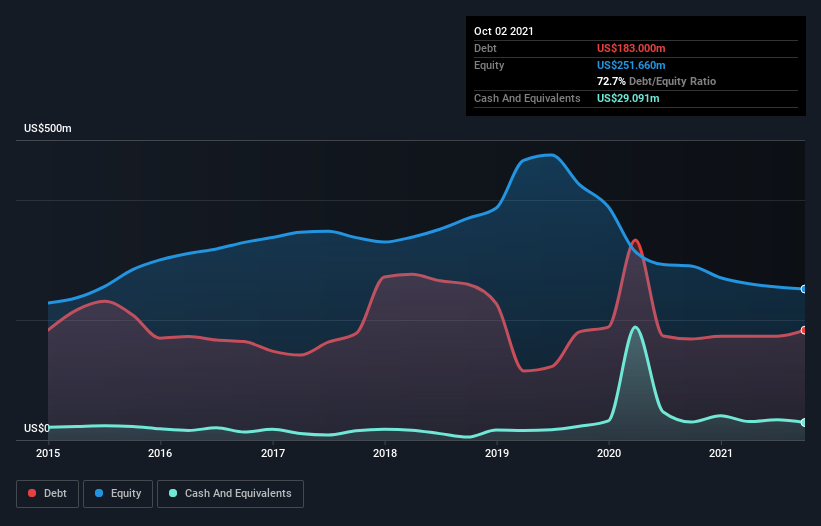Select the 2015 x-axis label
821x526 pixels.
pos(48,453)
